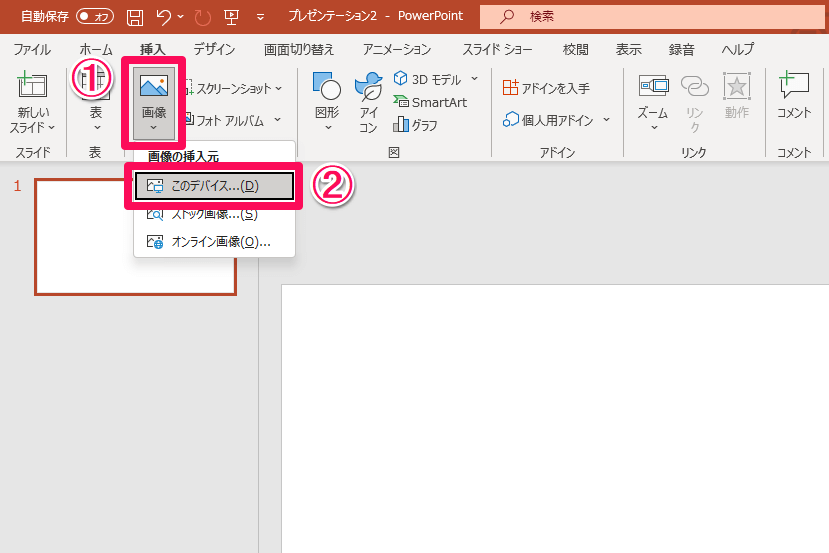
Task: Select オンライン画像(O)... menu entry
Action: click(x=214, y=242)
